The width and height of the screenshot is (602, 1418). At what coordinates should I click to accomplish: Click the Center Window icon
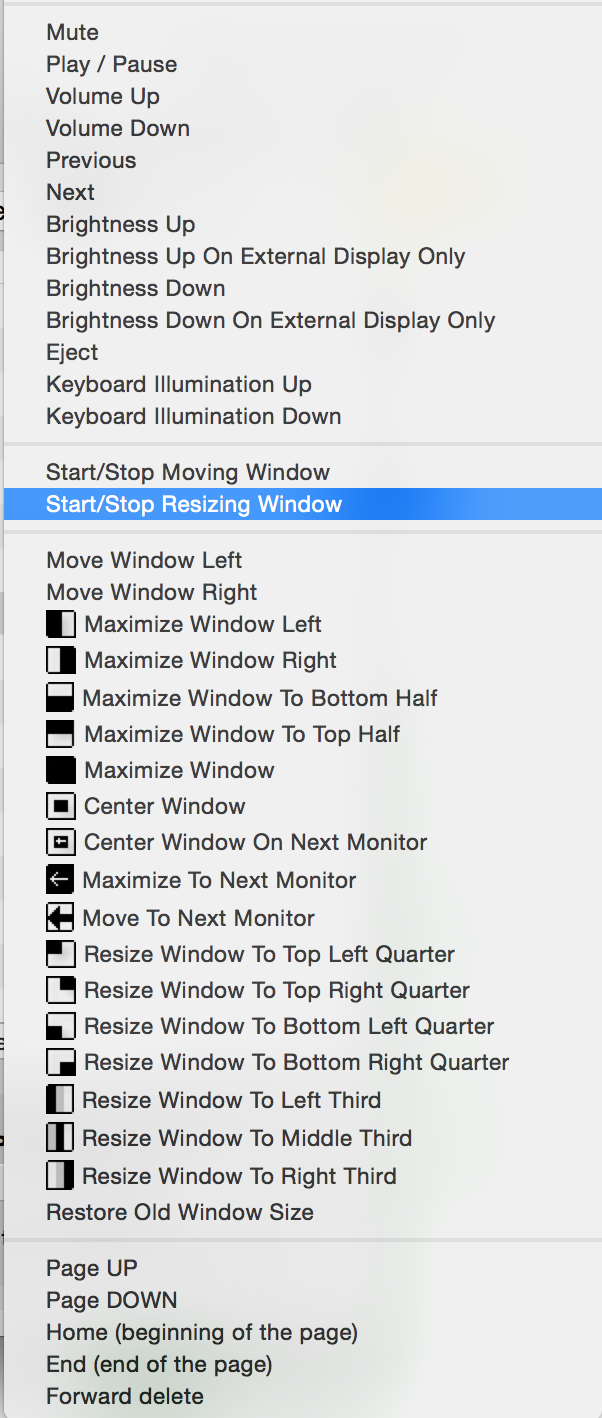coord(61,806)
